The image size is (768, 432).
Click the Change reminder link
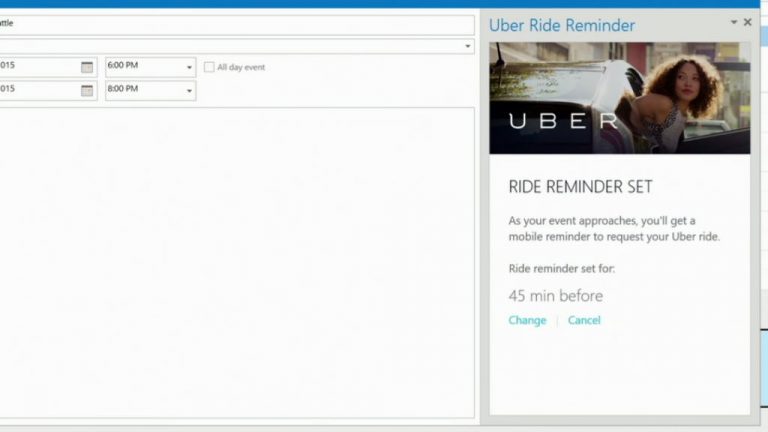click(x=527, y=320)
